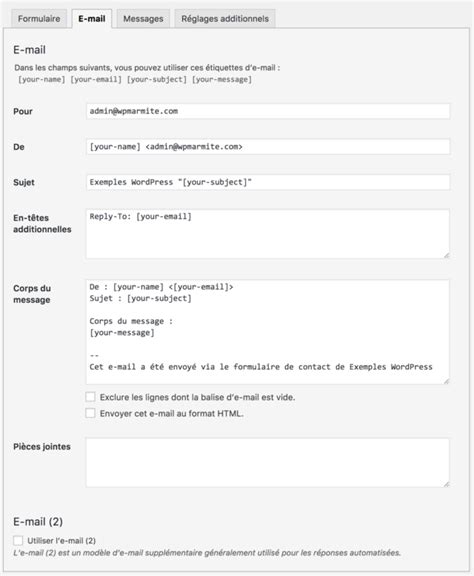
Task: Click the resize handle of Pièces jointes box
Action: pyautogui.click(x=446, y=484)
